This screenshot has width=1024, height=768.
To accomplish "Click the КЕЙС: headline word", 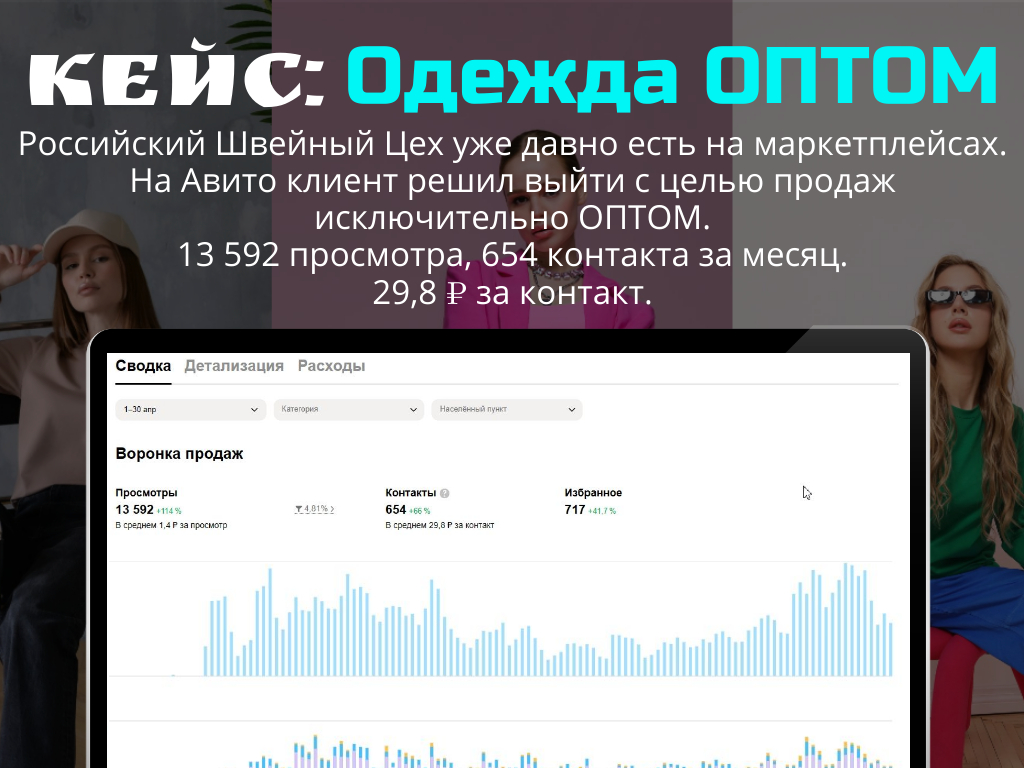I will (x=177, y=74).
